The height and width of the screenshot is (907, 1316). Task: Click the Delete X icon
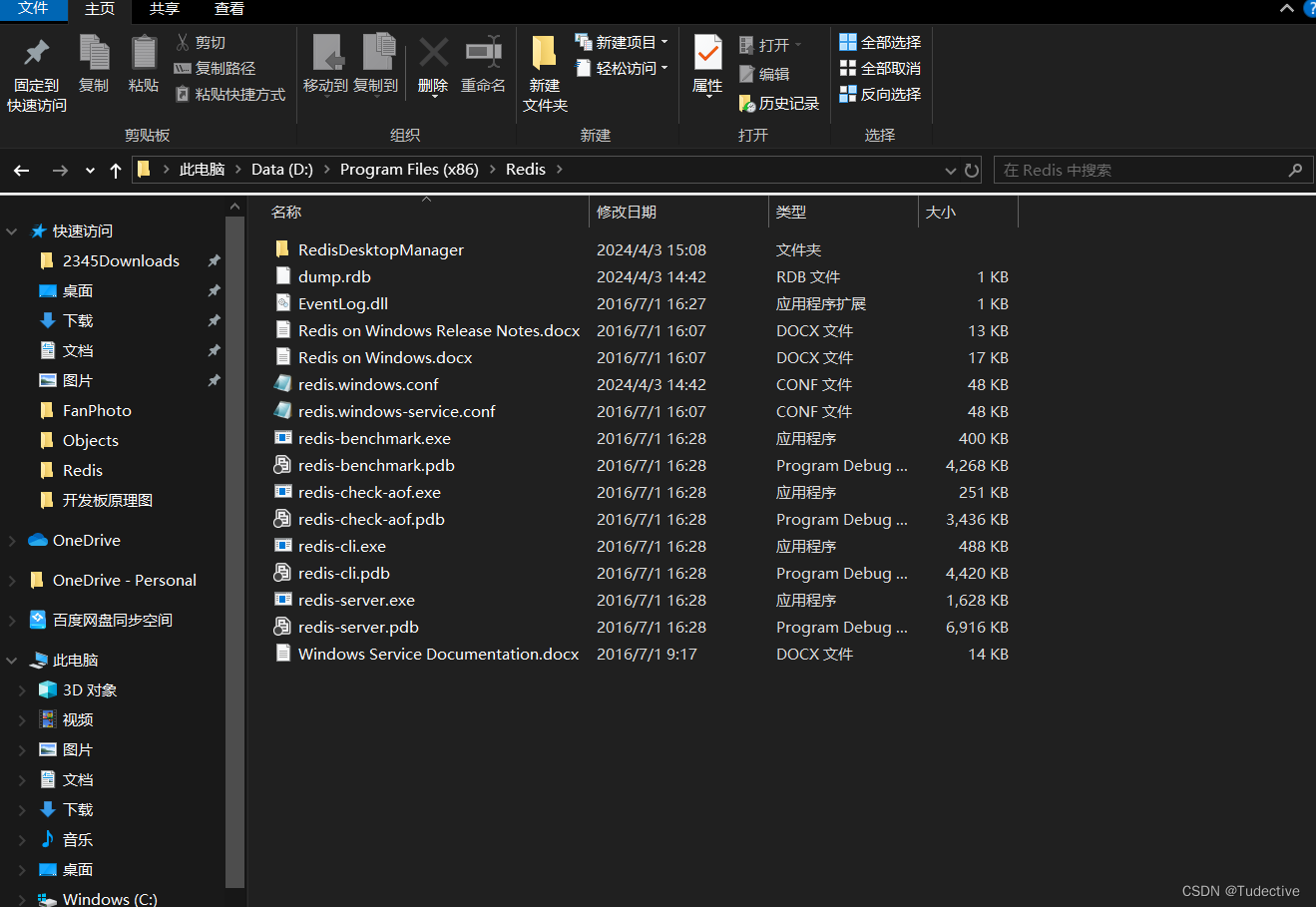(433, 52)
